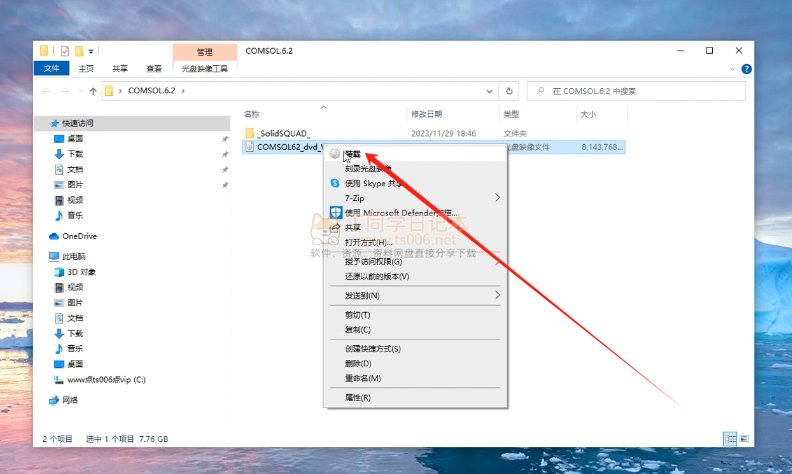
Task: Sort by 名称 column header
Action: click(x=252, y=114)
